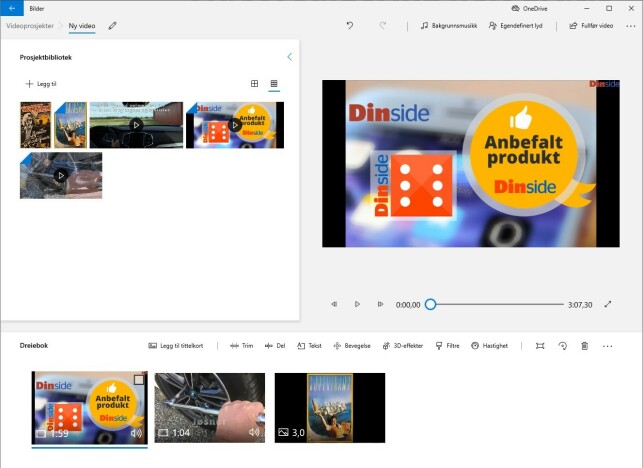
Task: Select the Ny video tab
Action: (x=82, y=25)
